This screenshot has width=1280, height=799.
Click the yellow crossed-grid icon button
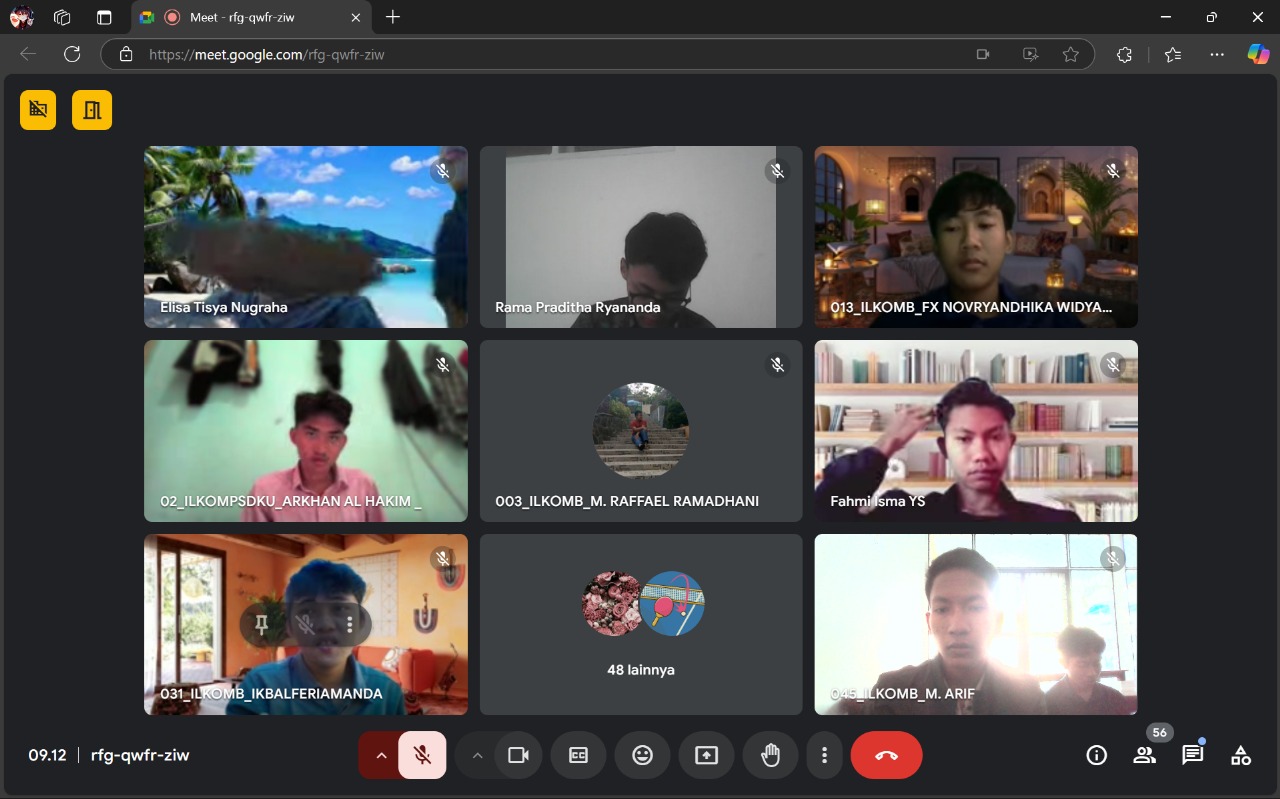[x=38, y=110]
